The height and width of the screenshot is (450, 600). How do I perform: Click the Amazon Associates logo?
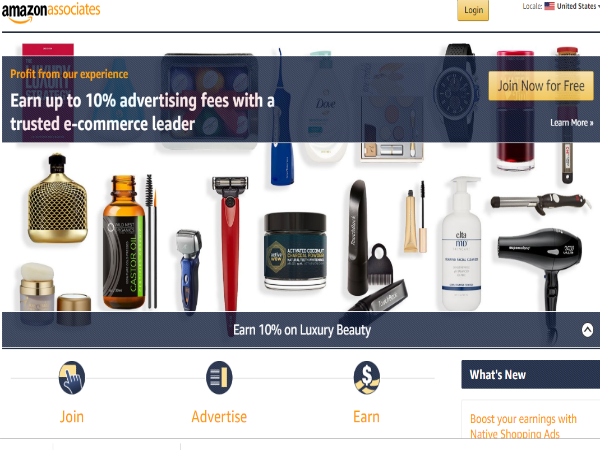point(51,12)
